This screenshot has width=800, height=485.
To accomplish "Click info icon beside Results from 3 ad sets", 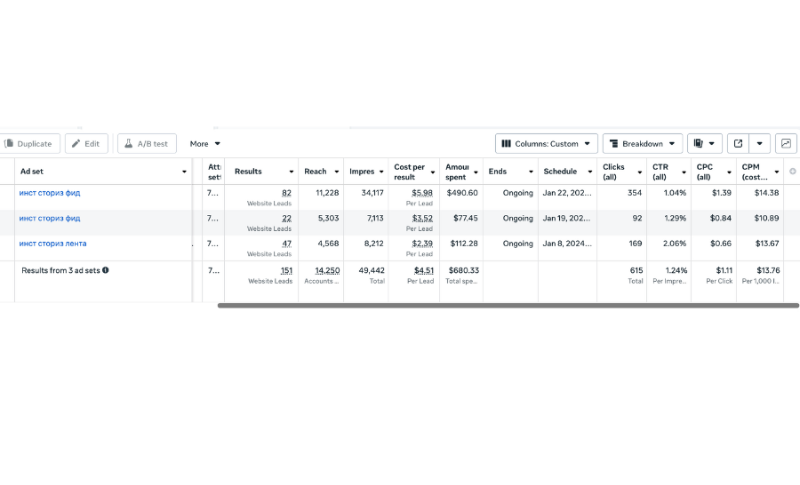I will pos(106,270).
